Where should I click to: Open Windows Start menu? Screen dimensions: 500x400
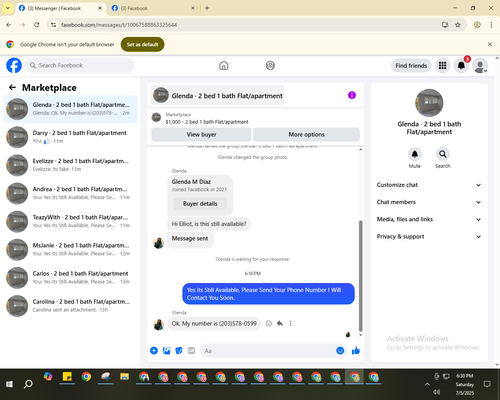coord(9,384)
